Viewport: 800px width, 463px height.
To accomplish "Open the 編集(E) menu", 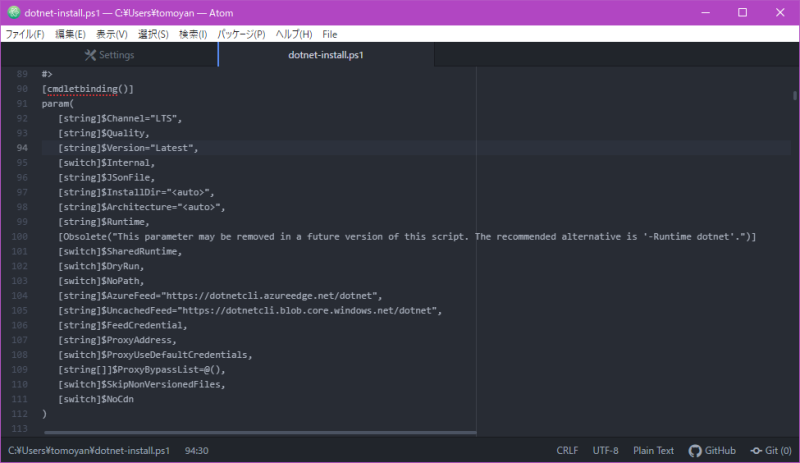I will [x=70, y=34].
